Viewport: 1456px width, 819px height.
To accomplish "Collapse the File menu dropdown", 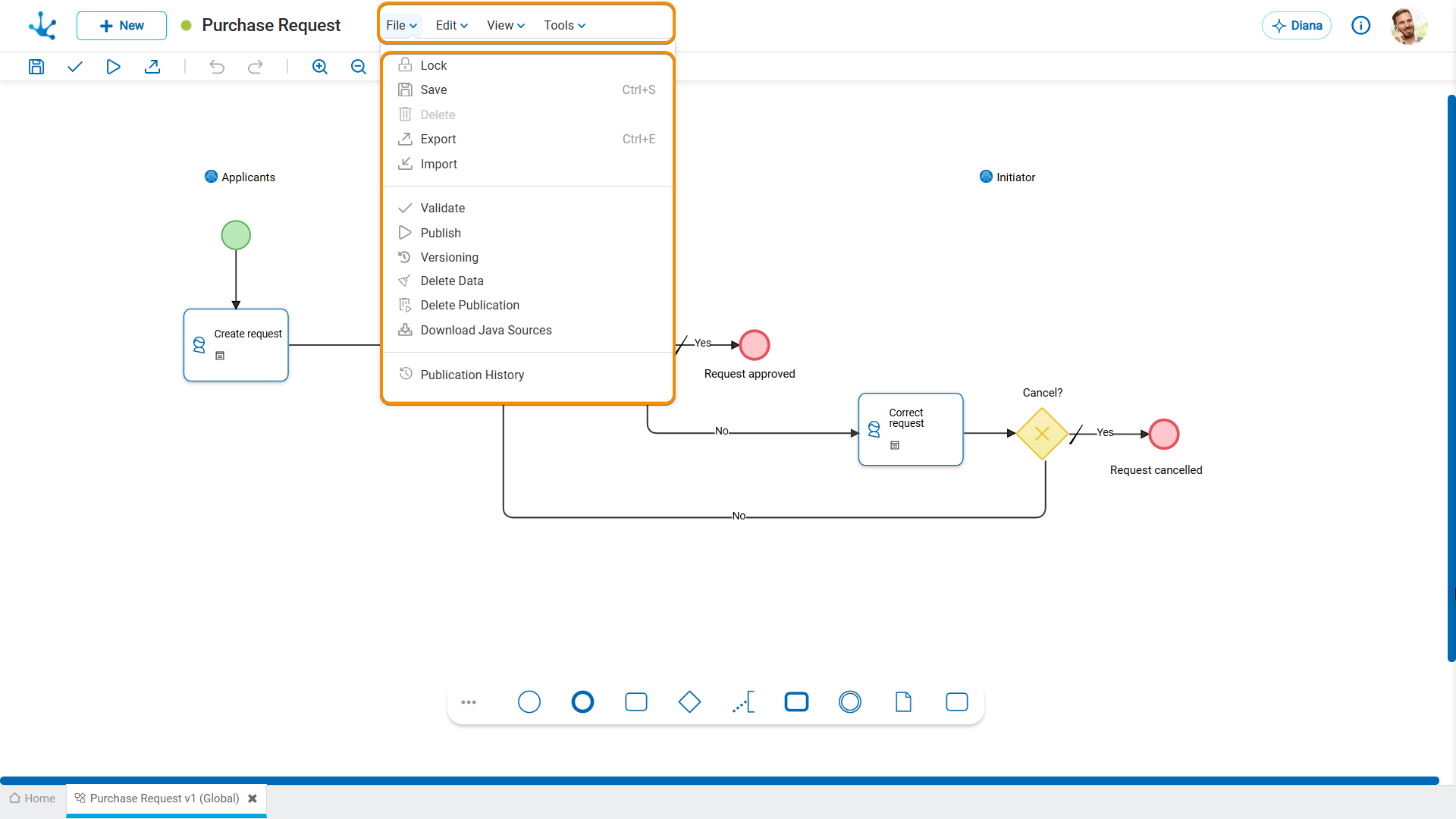I will click(401, 26).
